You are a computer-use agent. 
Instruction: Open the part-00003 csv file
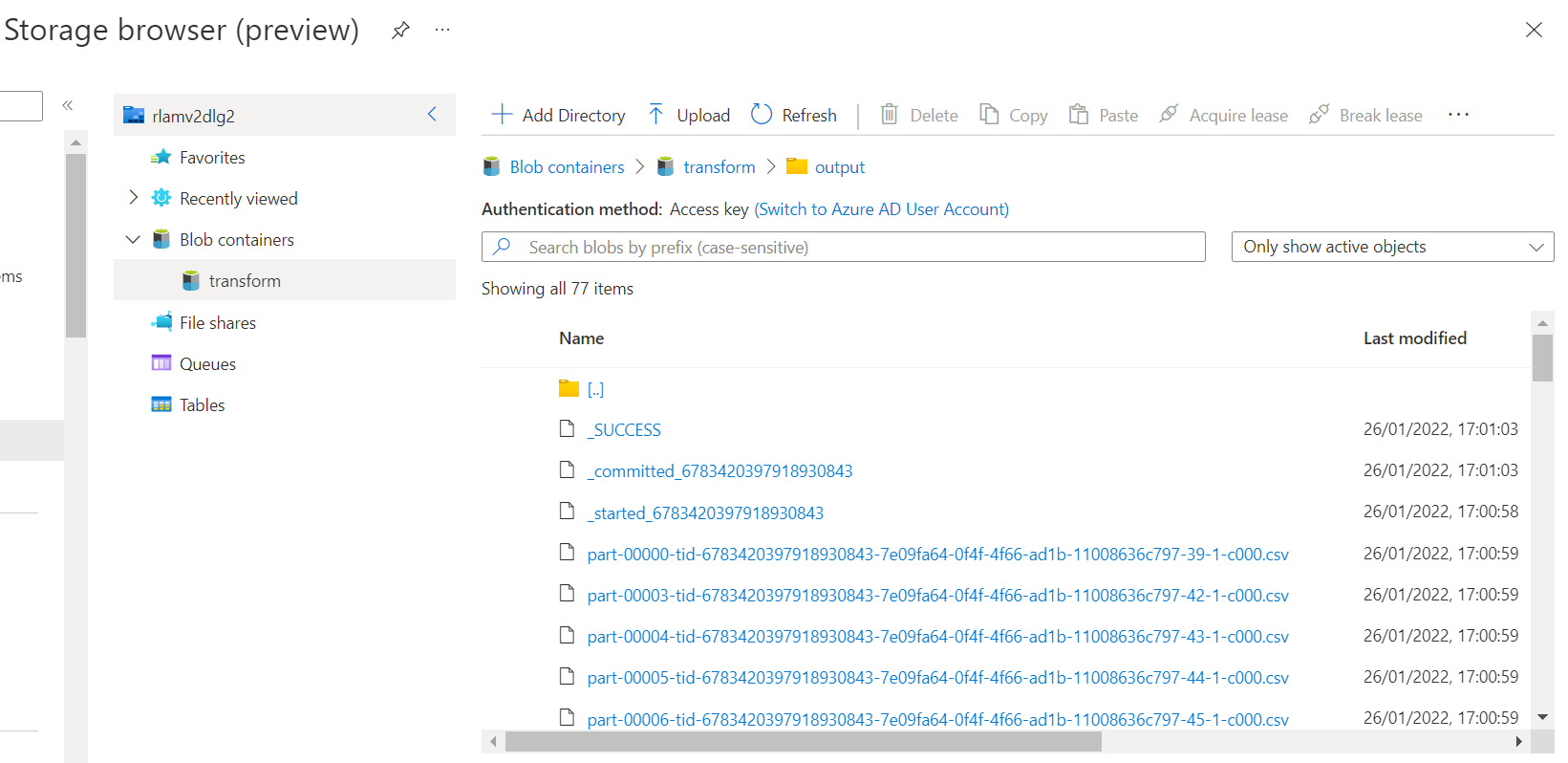tap(937, 596)
